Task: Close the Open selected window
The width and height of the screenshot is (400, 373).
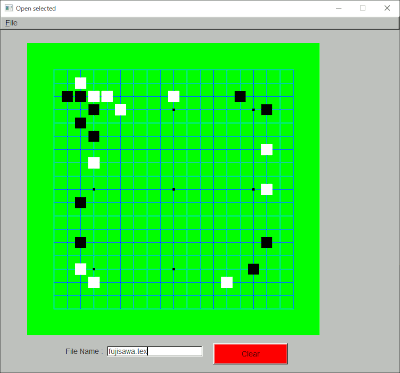Action: pyautogui.click(x=387, y=8)
